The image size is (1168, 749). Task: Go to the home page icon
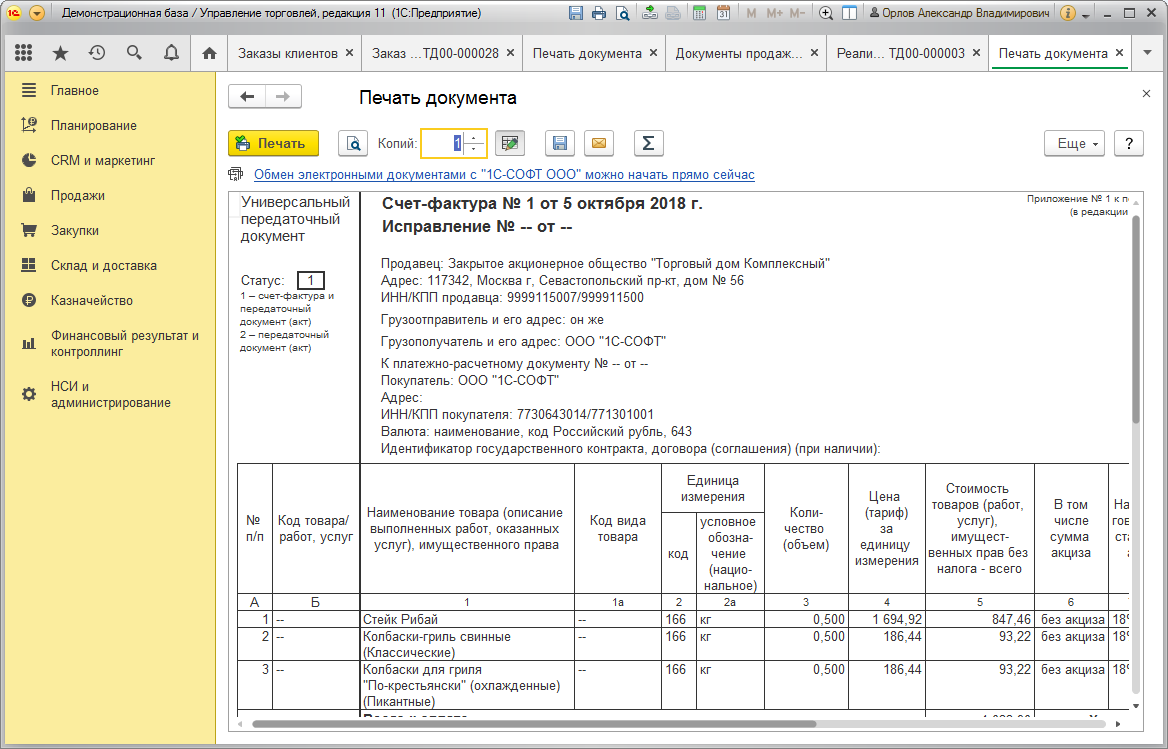pyautogui.click(x=209, y=54)
